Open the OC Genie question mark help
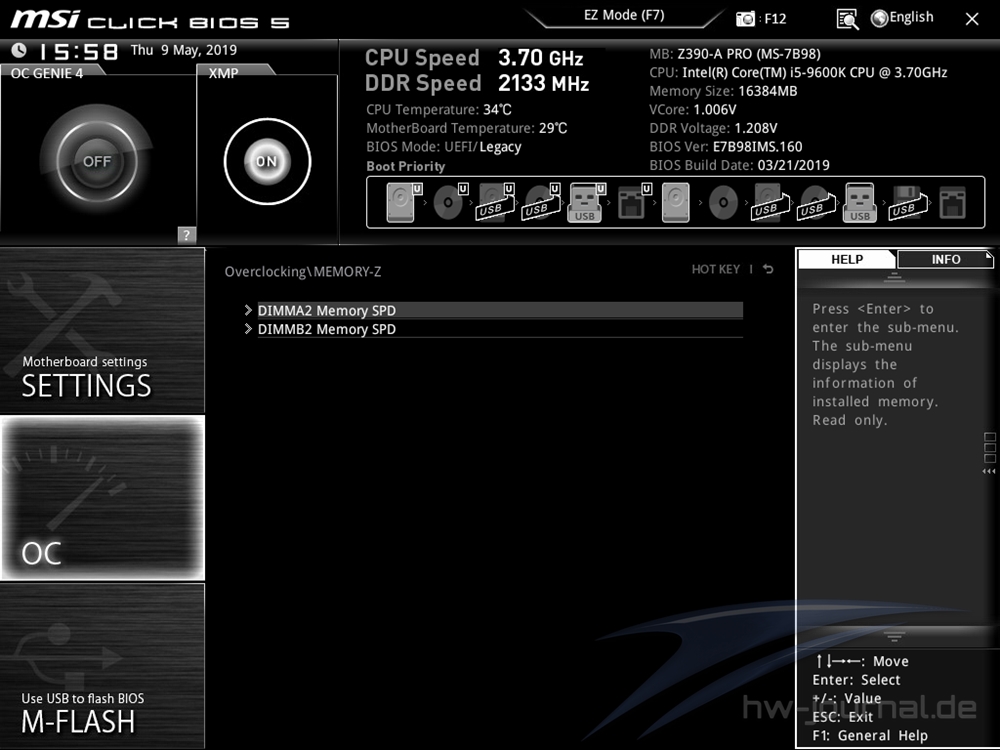 click(x=186, y=235)
